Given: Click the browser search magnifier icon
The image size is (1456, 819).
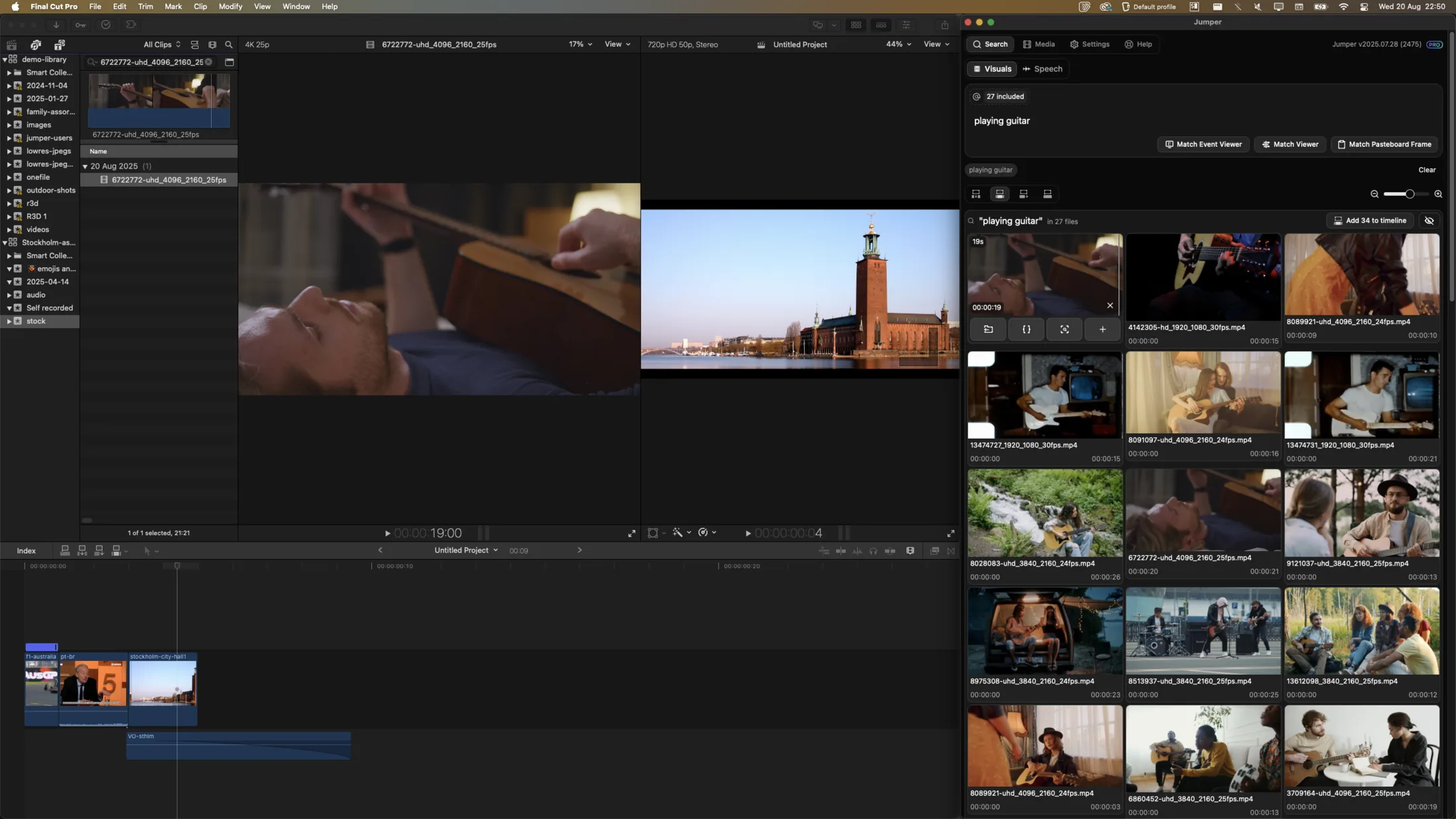Looking at the screenshot, I should tap(229, 44).
